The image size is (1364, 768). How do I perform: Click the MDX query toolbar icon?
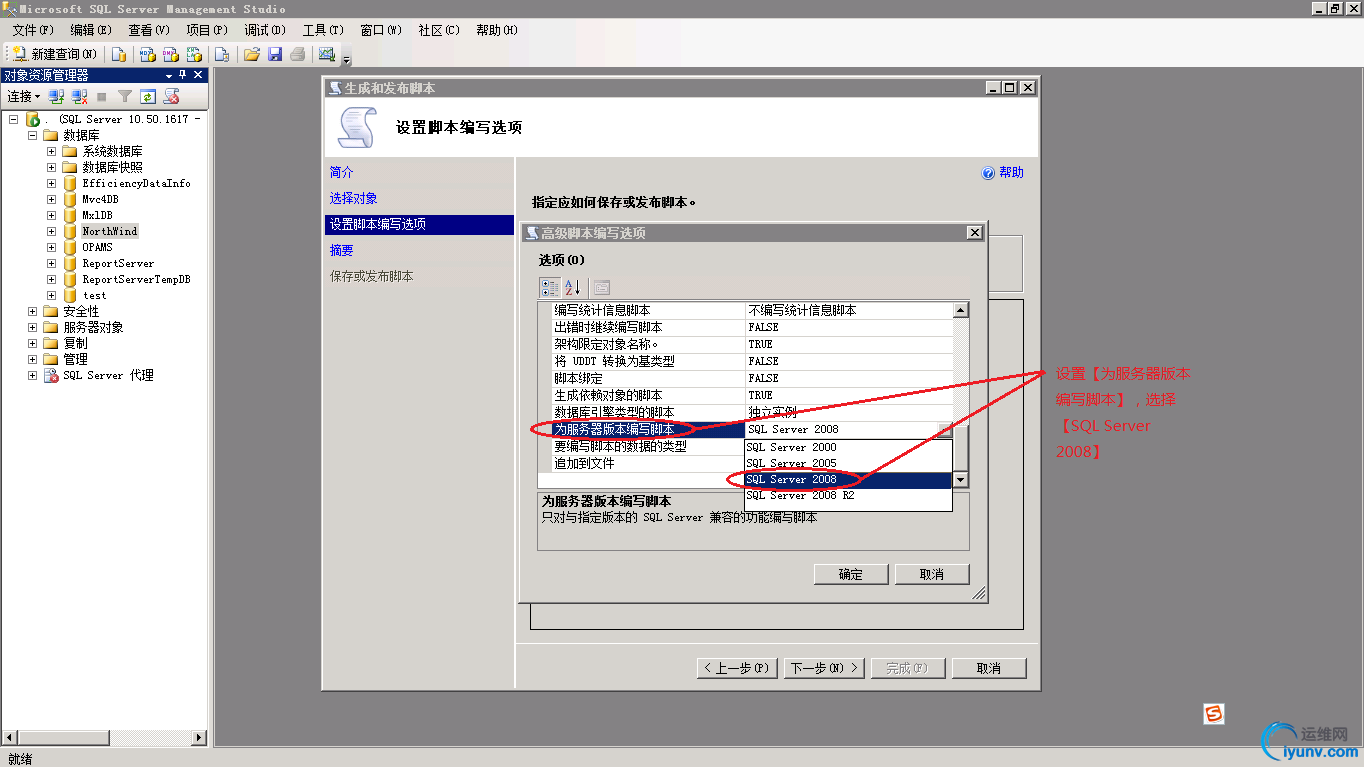(x=146, y=54)
